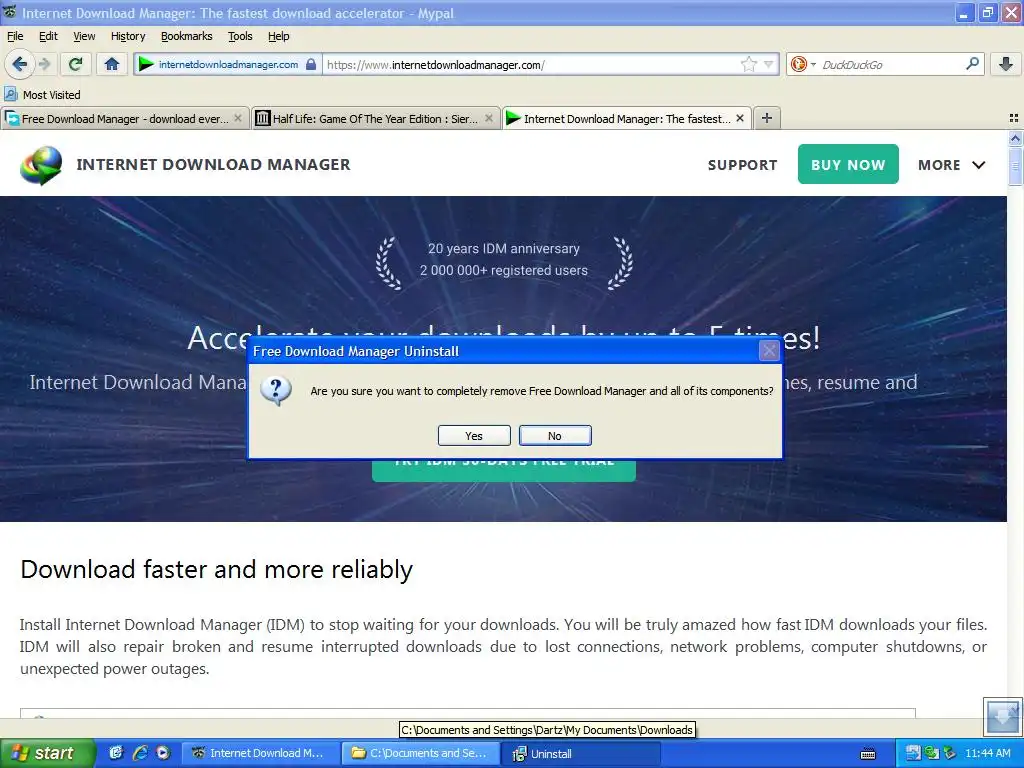Expand the MORE dropdown menu

[x=952, y=165]
